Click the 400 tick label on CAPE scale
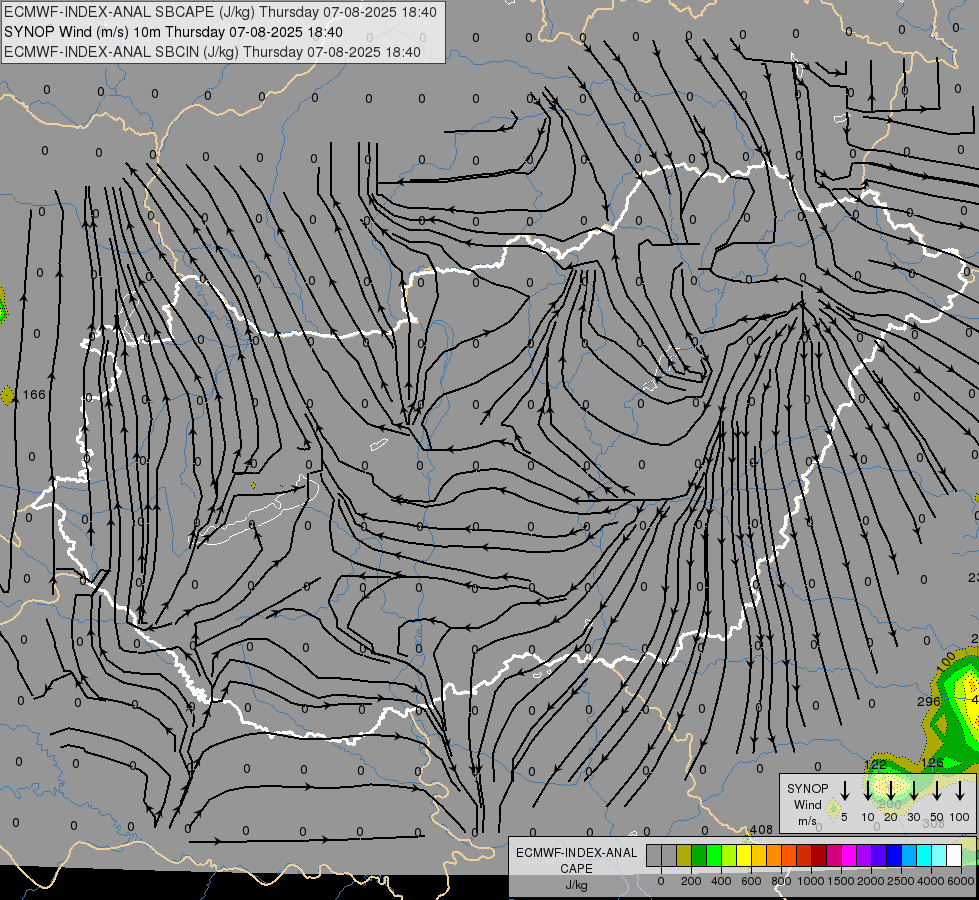The height and width of the screenshot is (900, 979). 721,881
